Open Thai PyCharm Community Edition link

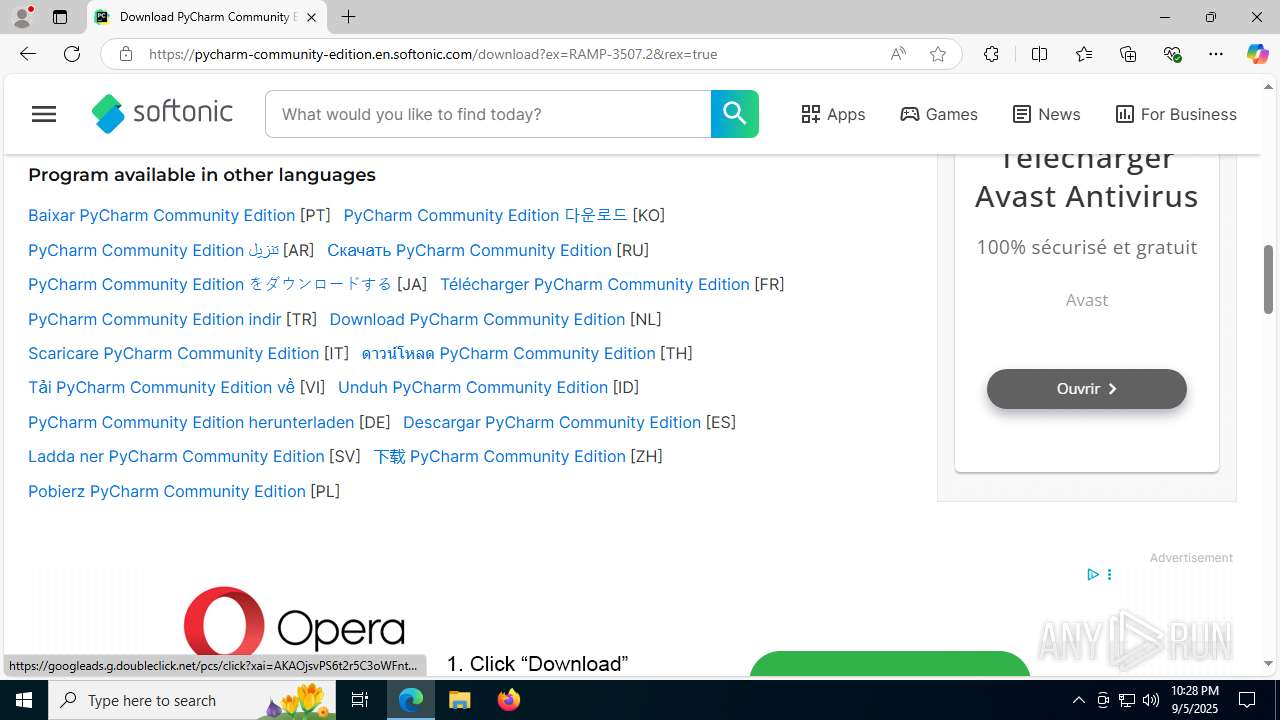click(508, 353)
